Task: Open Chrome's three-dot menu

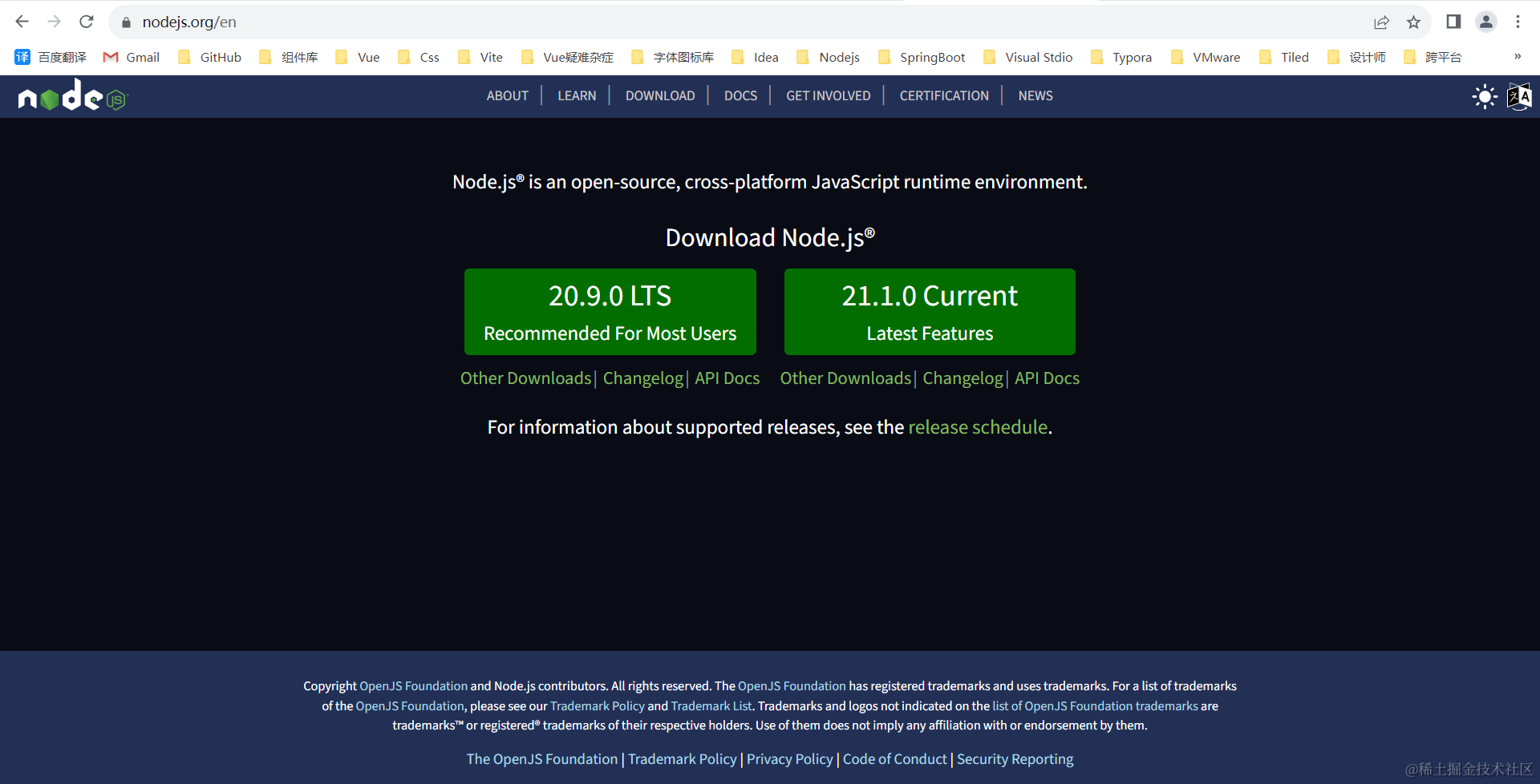Action: click(1518, 22)
